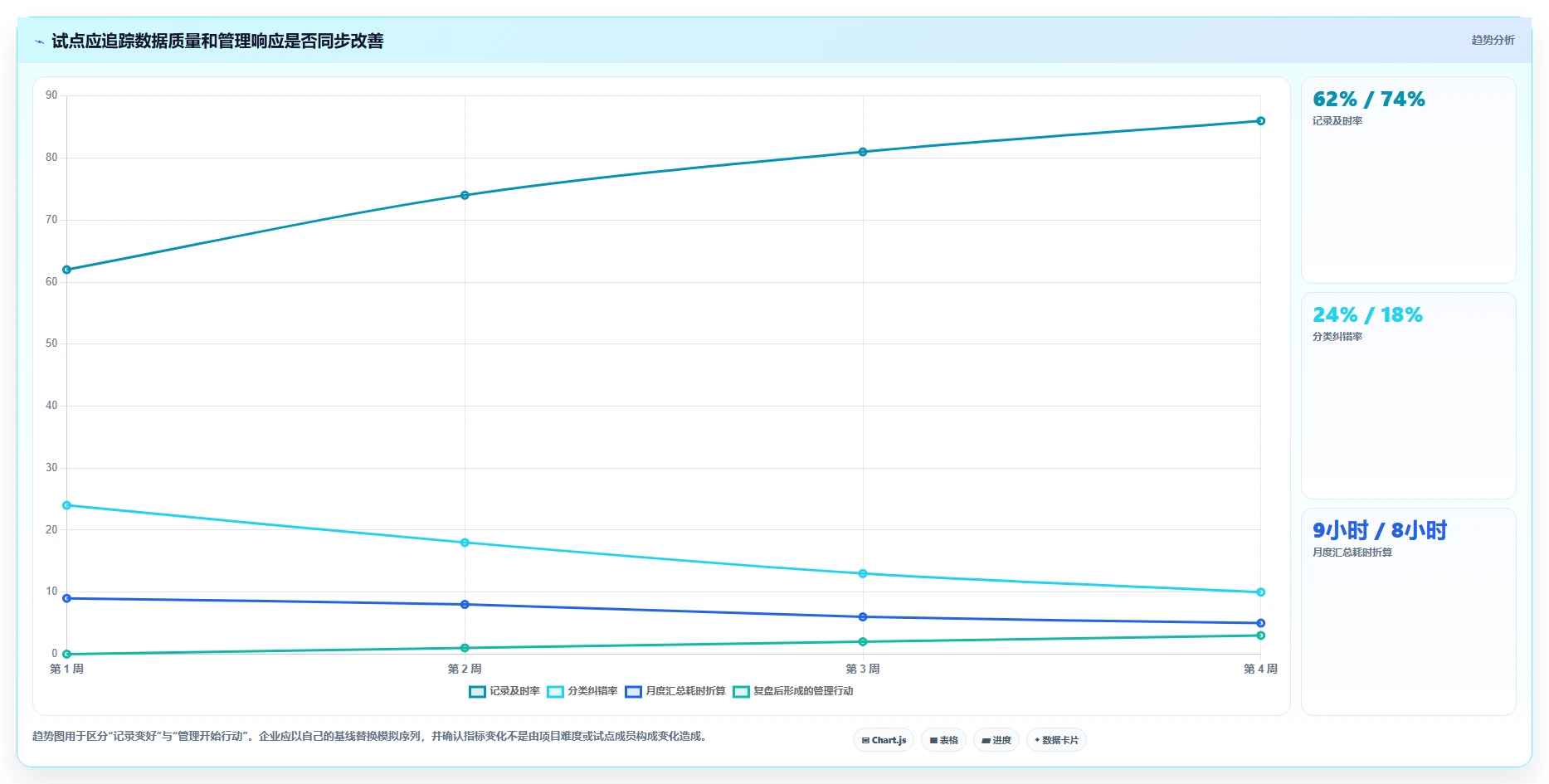Click the 50 y-axis tick label
1549x784 pixels.
click(x=52, y=343)
